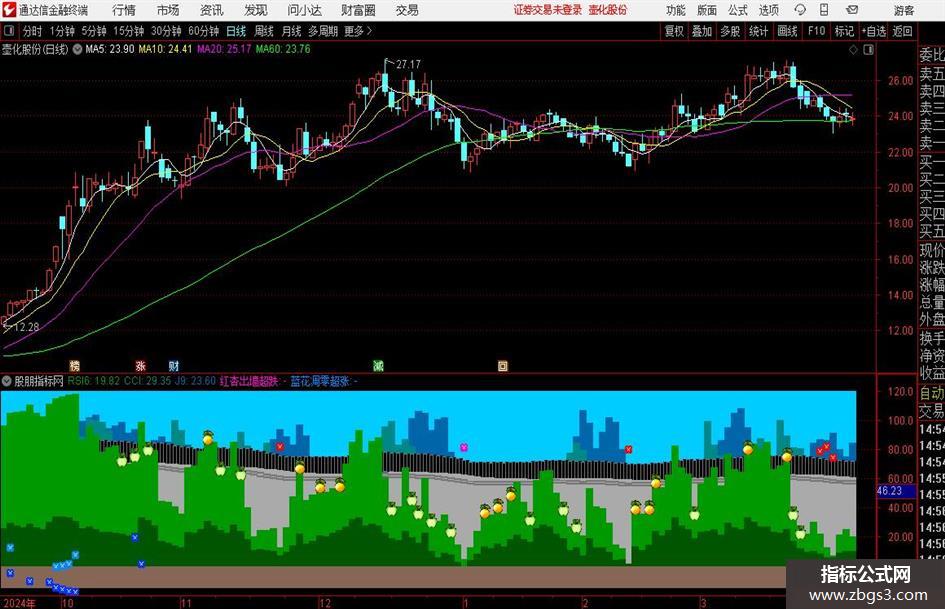Open the 资讯 menu
The image size is (945, 609).
point(212,10)
